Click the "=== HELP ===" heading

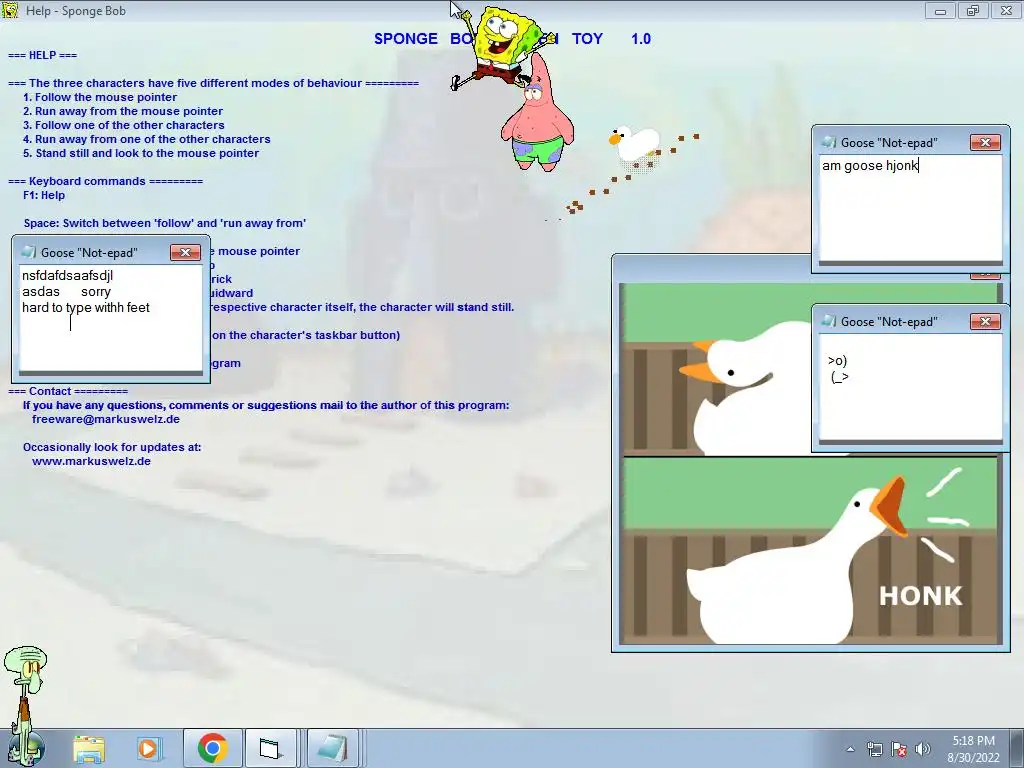(42, 56)
